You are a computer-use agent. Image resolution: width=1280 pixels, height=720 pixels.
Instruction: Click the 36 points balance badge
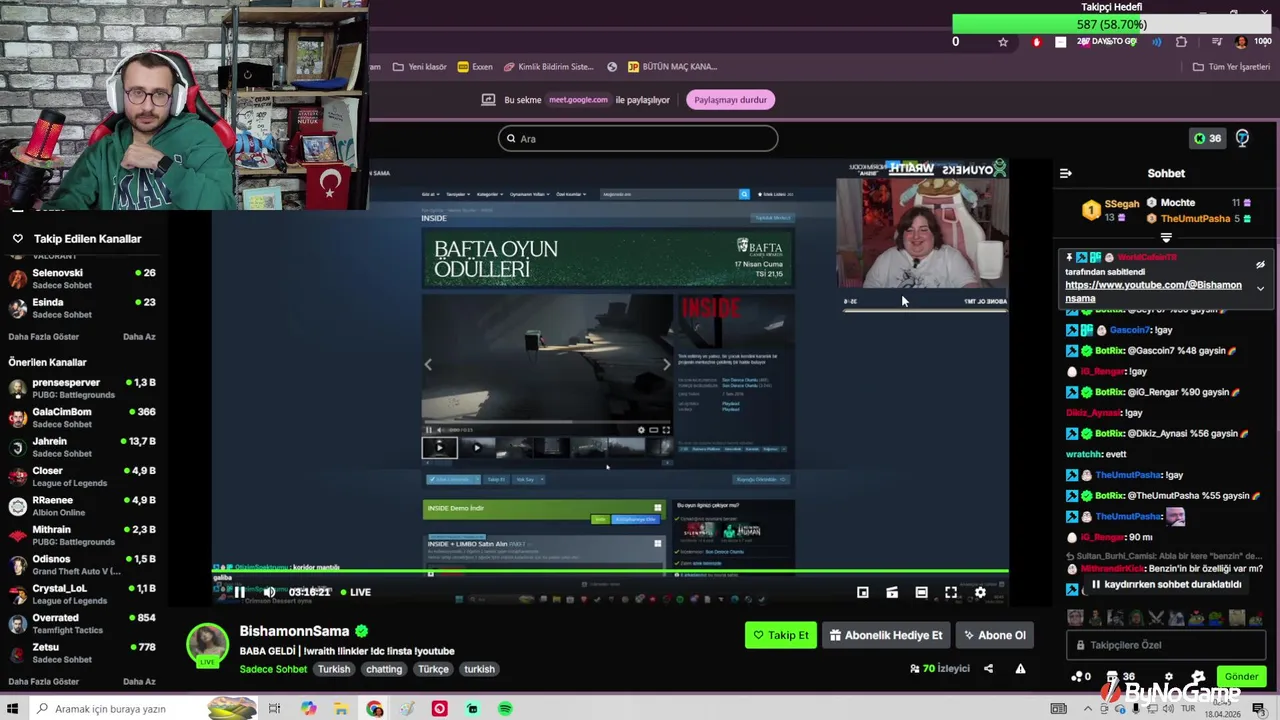[1207, 138]
